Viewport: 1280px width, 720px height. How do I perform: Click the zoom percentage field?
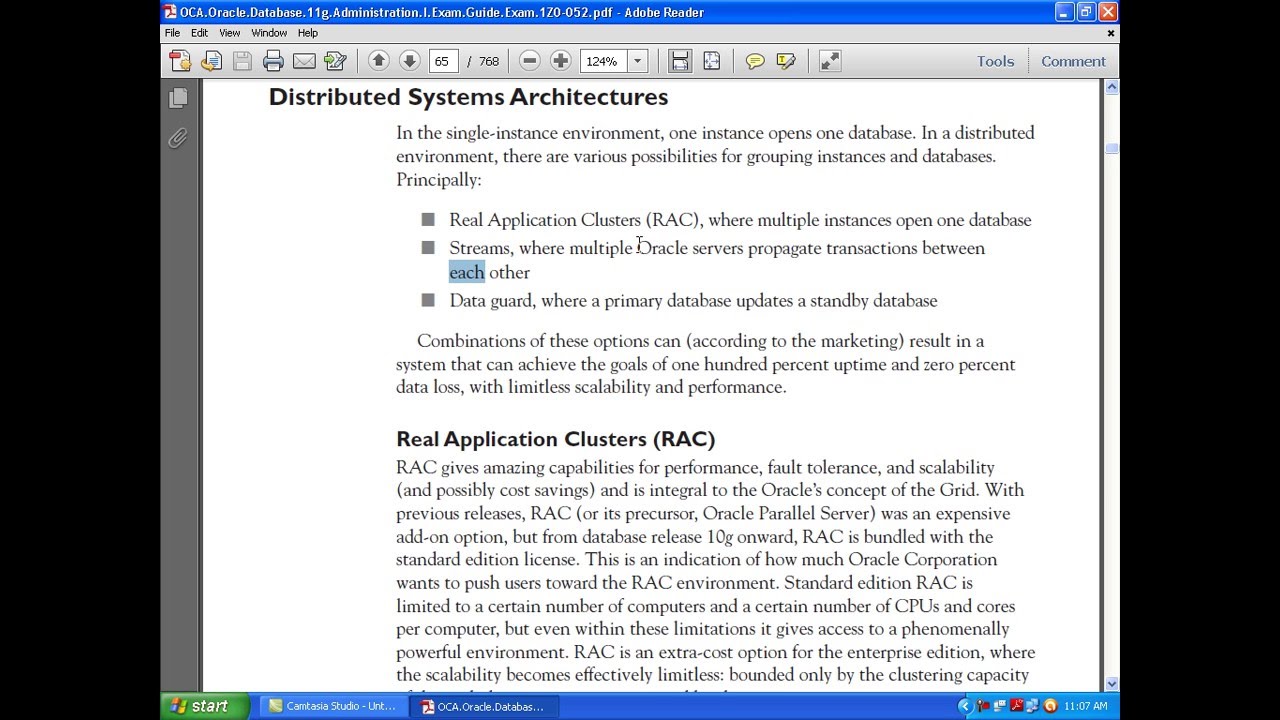(x=604, y=61)
